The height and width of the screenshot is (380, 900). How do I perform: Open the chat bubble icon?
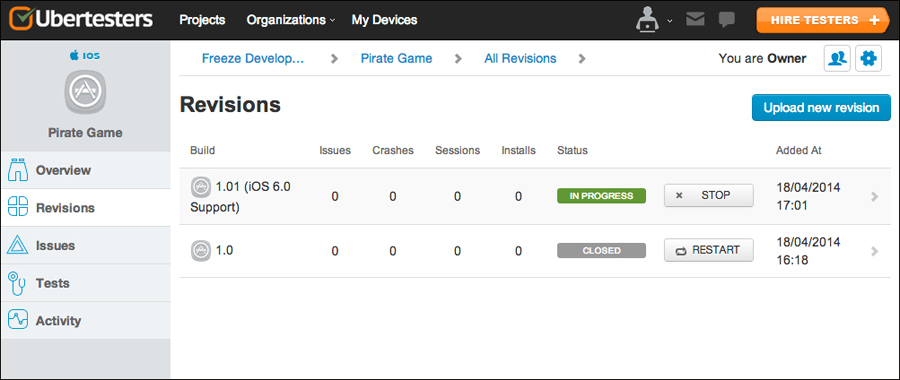click(727, 20)
